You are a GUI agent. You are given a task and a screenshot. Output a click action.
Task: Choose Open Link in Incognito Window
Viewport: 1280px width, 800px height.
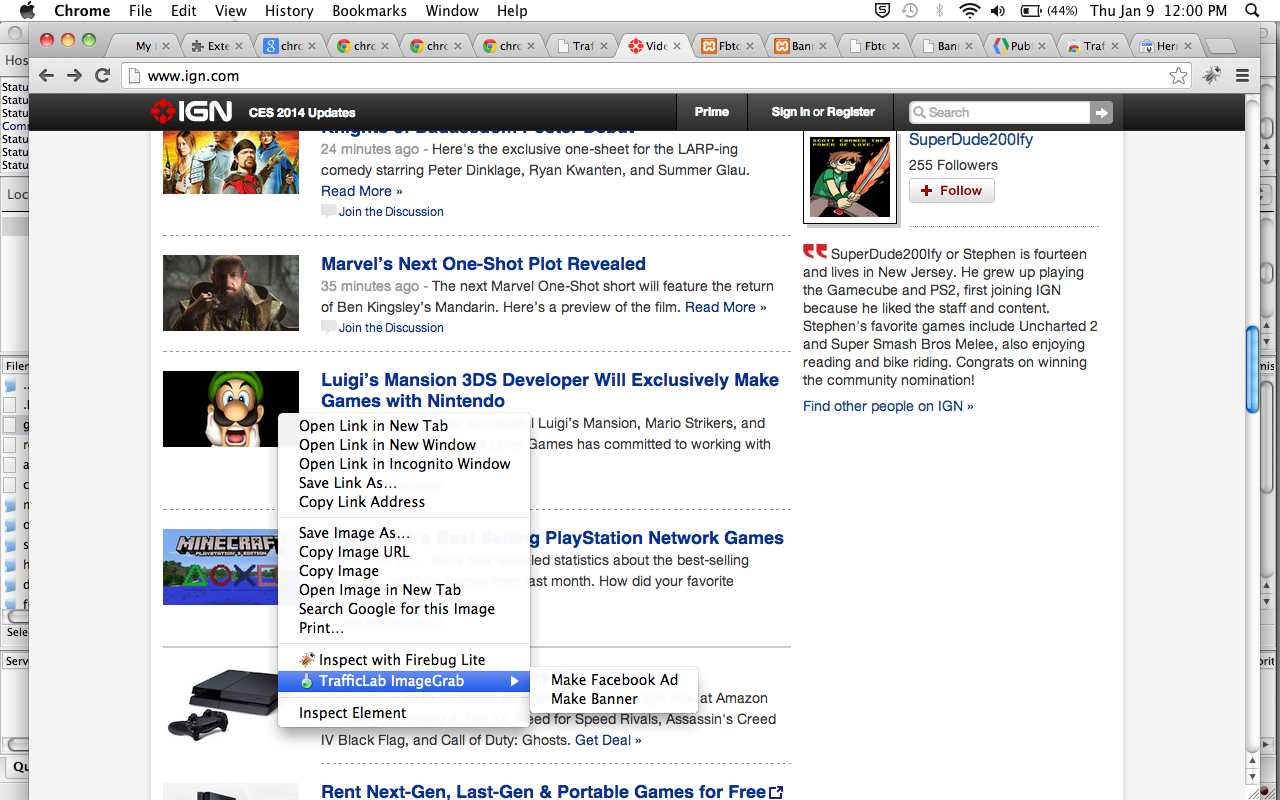[x=404, y=464]
